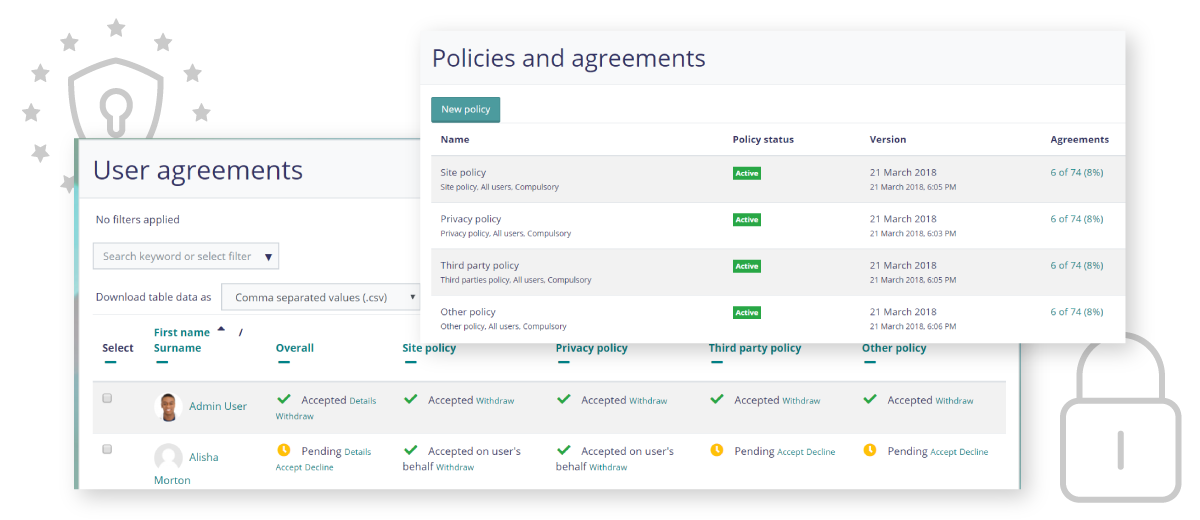Click the "Third parties policy, All users, Compulsory" subtitle
1200x520 pixels.
516,280
